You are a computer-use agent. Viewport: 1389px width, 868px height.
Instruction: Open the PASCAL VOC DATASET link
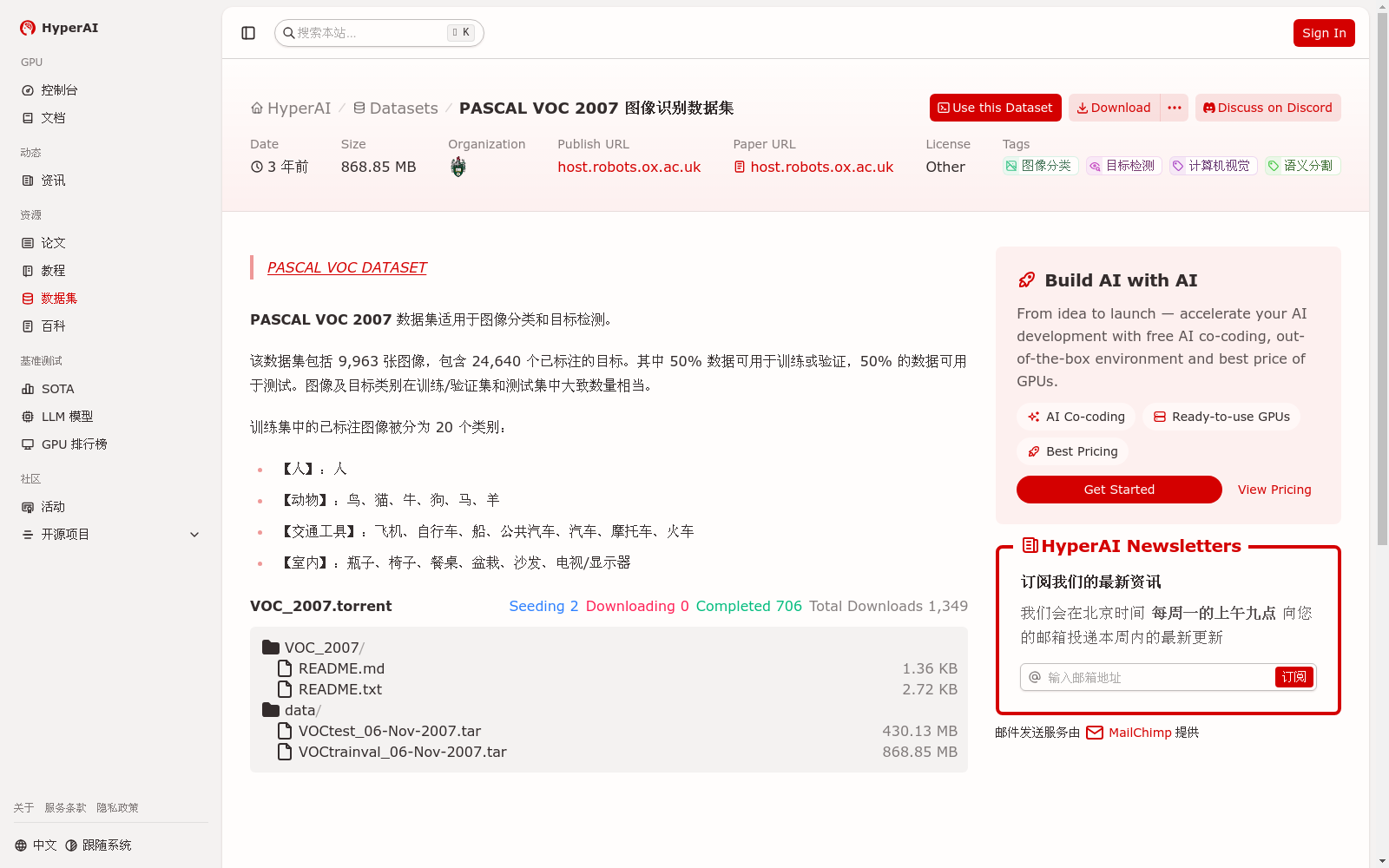click(x=347, y=267)
